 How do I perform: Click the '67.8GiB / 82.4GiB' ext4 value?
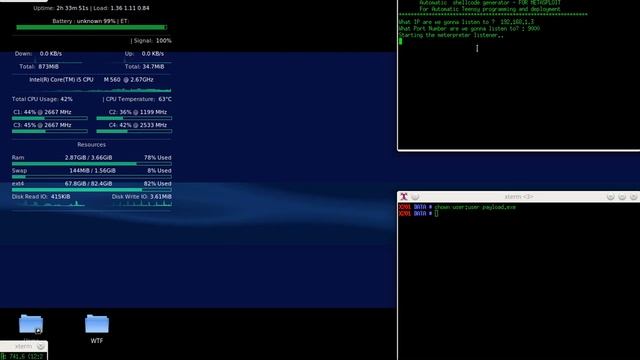tap(88, 184)
